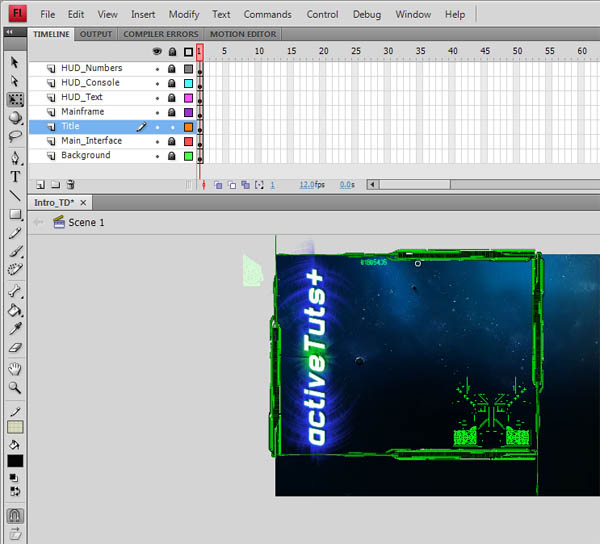The image size is (600, 544).
Task: Select the Line tool
Action: tap(15, 195)
